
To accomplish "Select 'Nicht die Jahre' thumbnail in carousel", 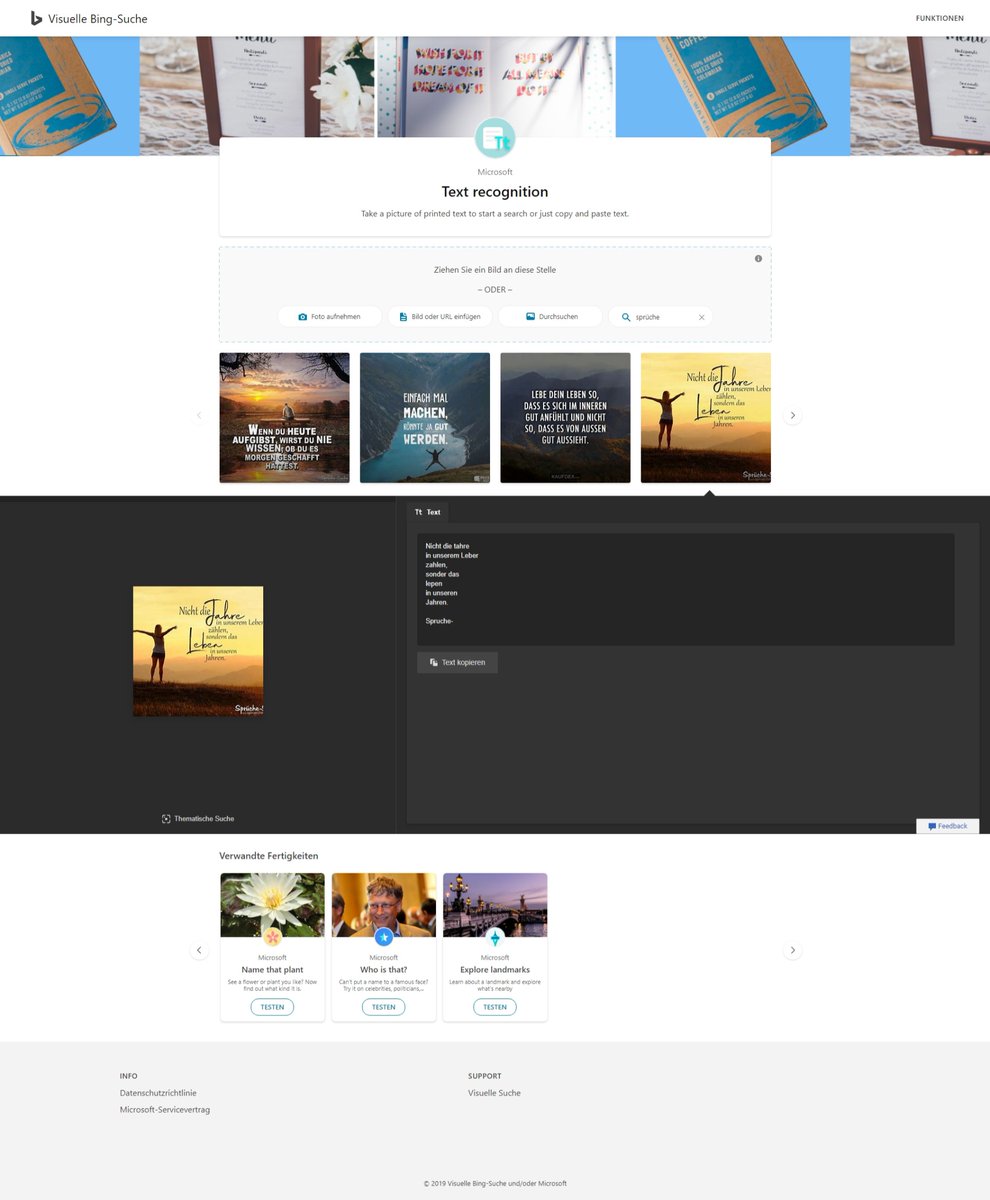I will (x=706, y=418).
